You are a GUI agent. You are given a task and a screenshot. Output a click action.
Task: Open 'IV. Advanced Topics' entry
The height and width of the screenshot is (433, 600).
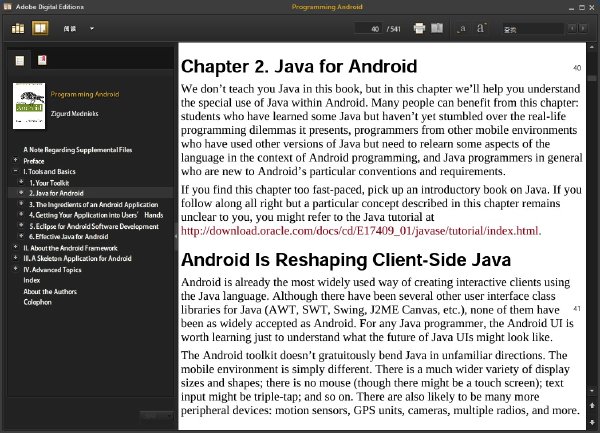pyautogui.click(x=52, y=270)
